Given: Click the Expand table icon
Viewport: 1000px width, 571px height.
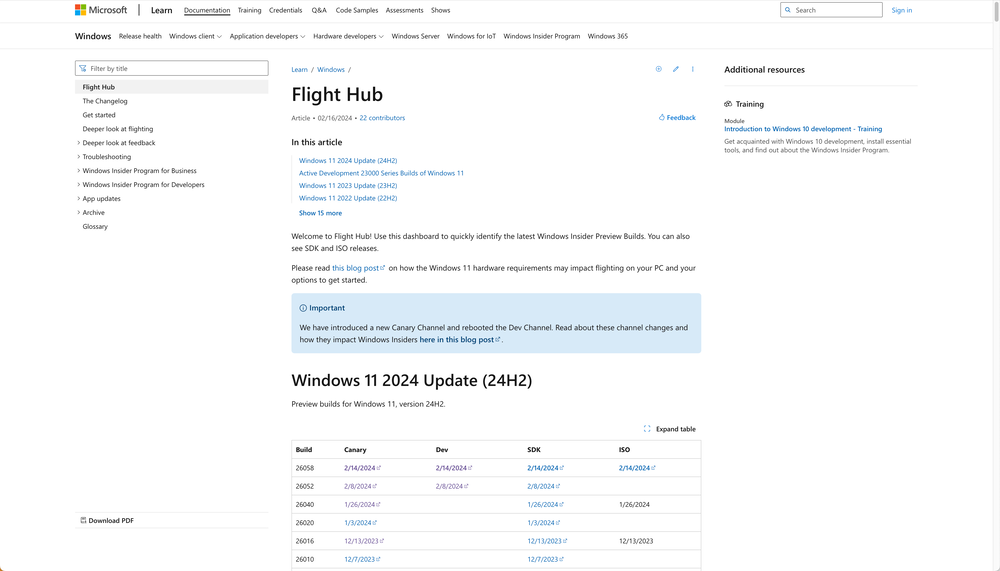Looking at the screenshot, I should [647, 429].
